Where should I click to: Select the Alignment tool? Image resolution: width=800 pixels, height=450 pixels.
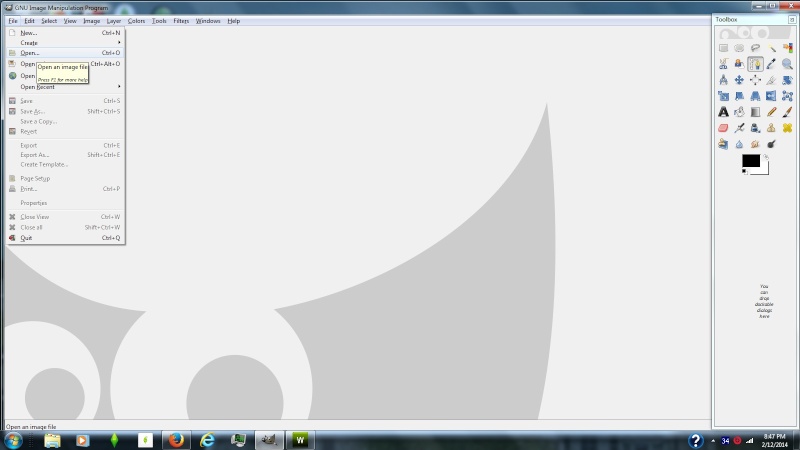[x=755, y=80]
